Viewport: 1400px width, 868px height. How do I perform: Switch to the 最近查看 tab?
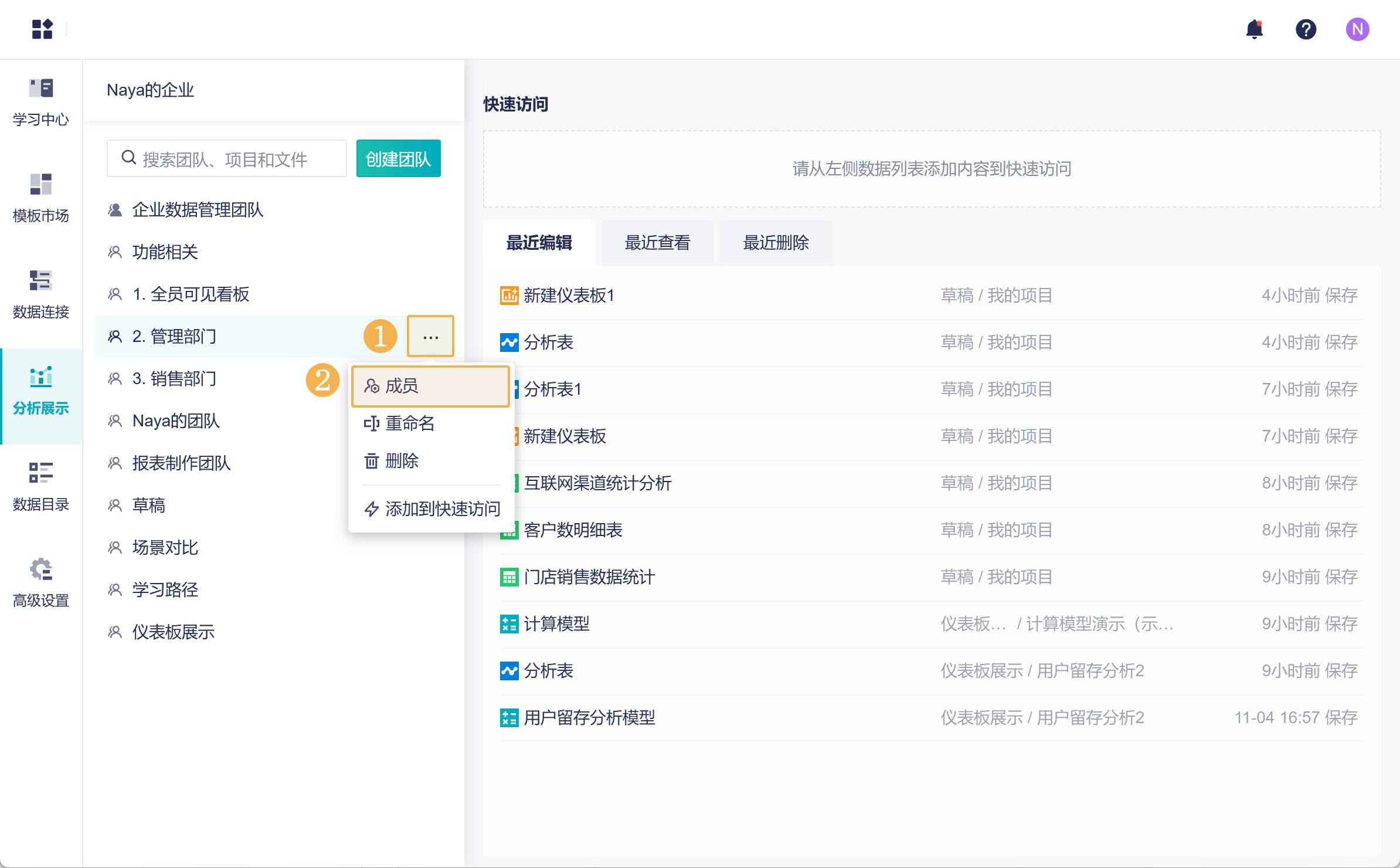tap(657, 243)
